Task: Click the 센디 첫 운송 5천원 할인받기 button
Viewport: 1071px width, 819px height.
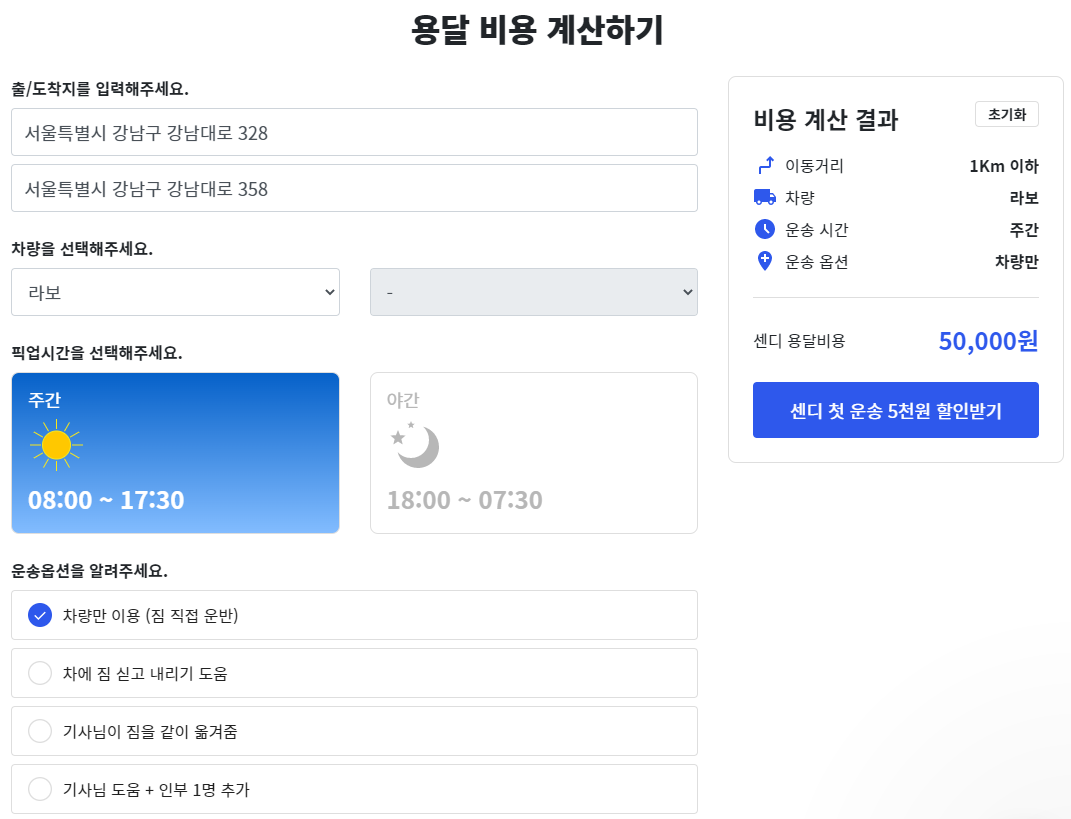Action: click(895, 410)
